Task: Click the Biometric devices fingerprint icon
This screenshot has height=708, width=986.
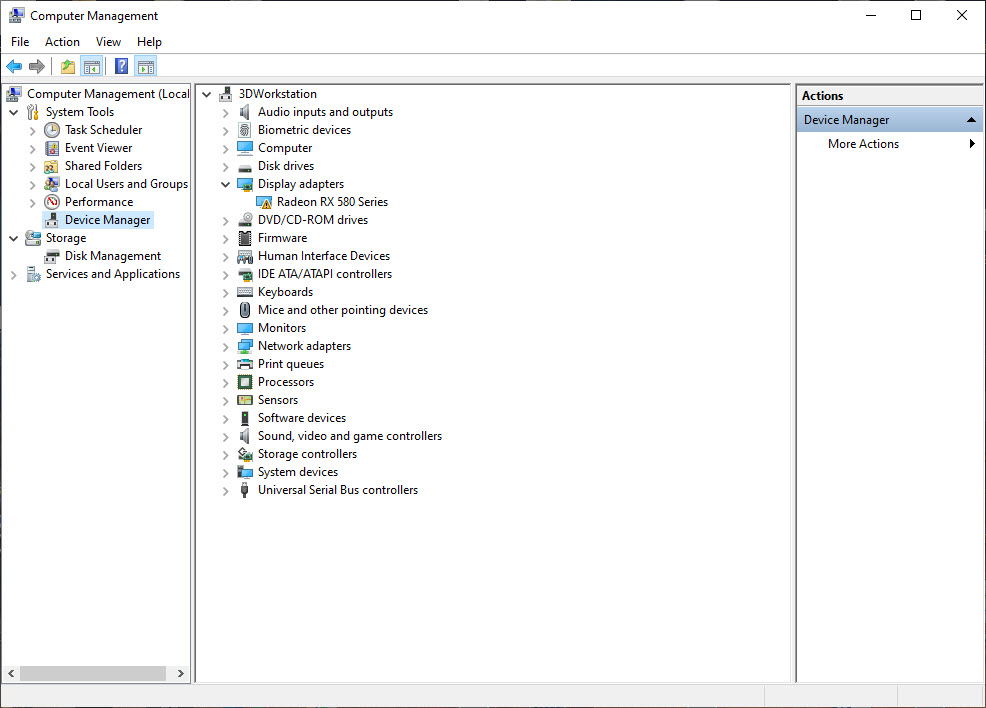Action: (245, 130)
